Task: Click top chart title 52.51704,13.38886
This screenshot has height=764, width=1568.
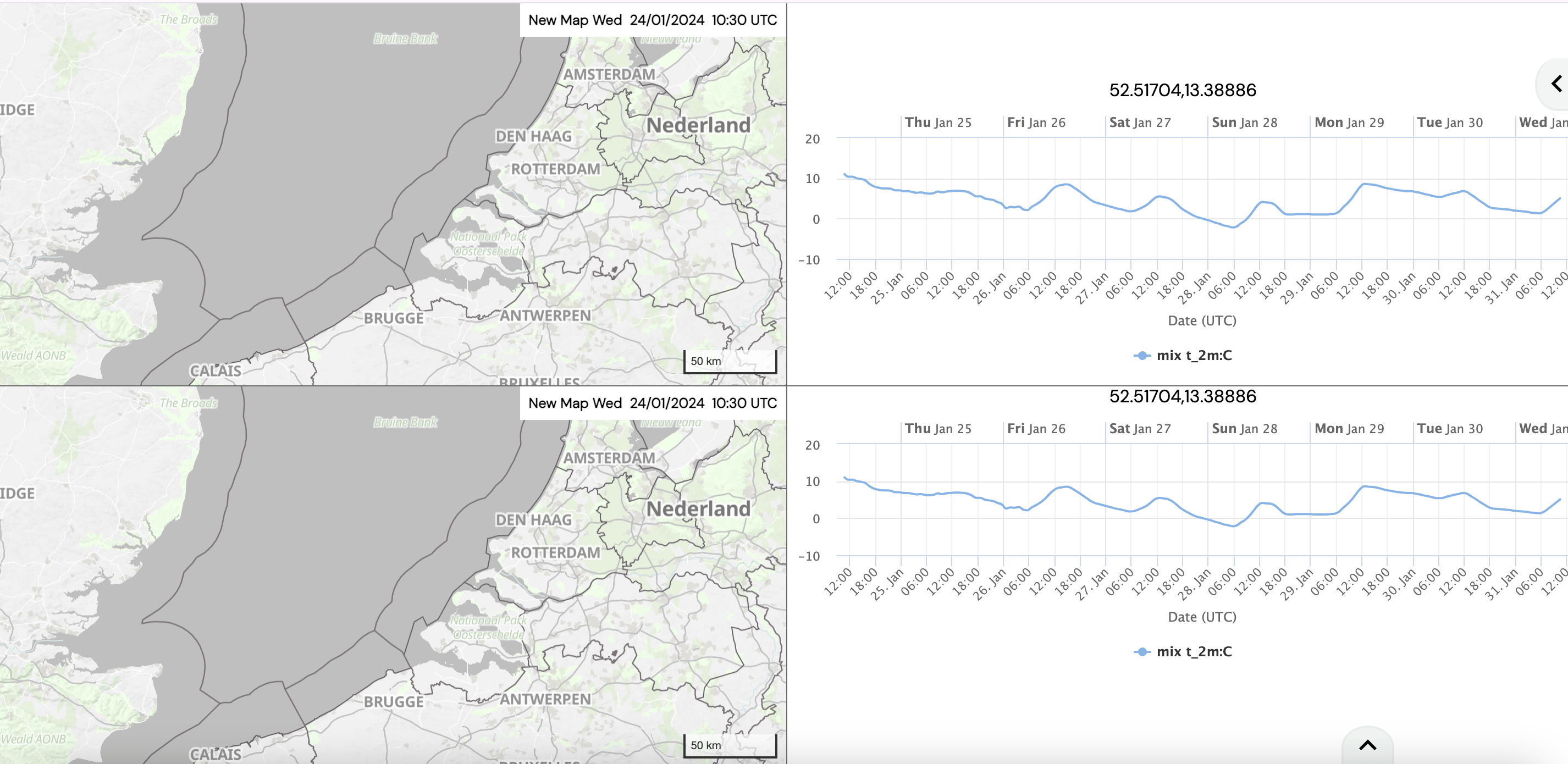Action: pos(1182,90)
